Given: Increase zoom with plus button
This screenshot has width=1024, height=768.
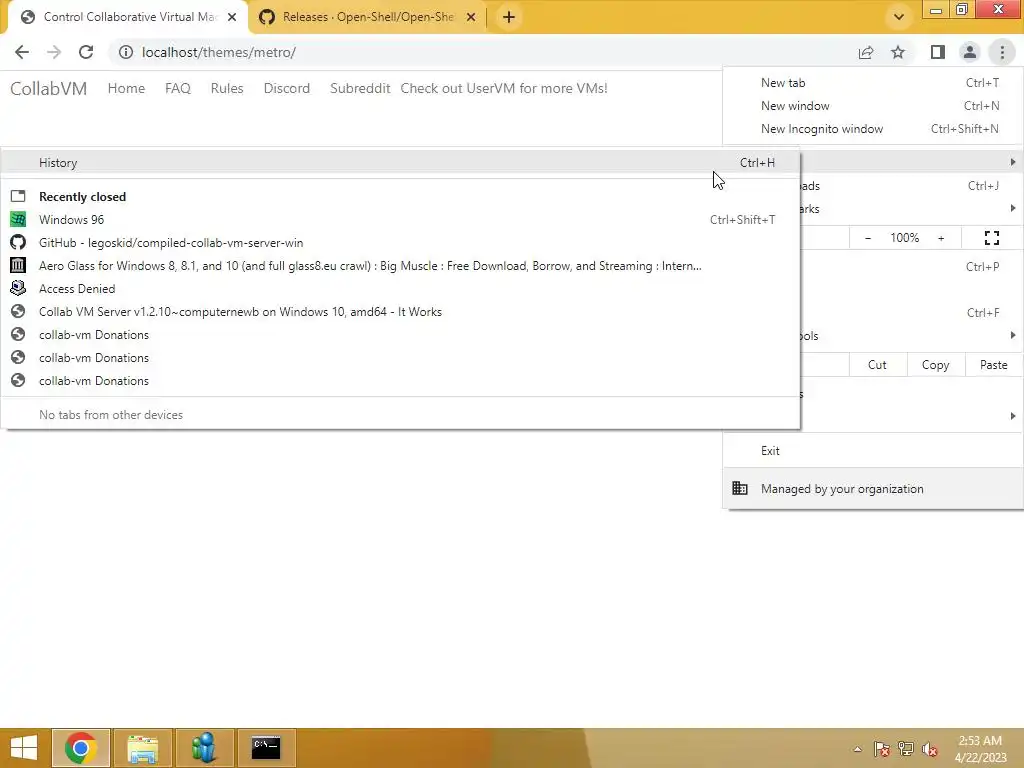Looking at the screenshot, I should pyautogui.click(x=941, y=238).
